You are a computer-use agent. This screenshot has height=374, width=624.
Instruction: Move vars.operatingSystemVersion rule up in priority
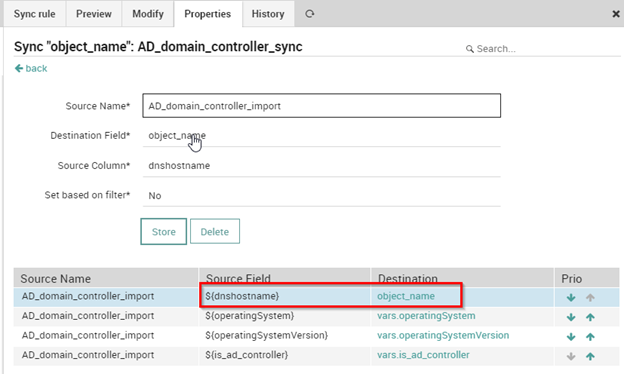[590, 337]
